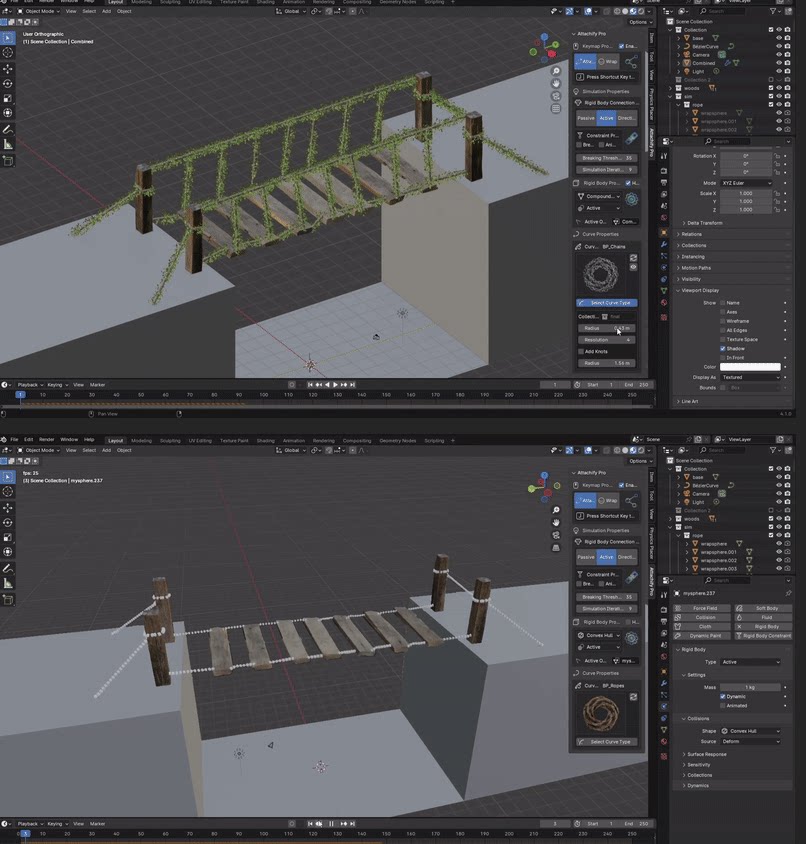Open Physics tab in bottom properties editor

point(664,706)
